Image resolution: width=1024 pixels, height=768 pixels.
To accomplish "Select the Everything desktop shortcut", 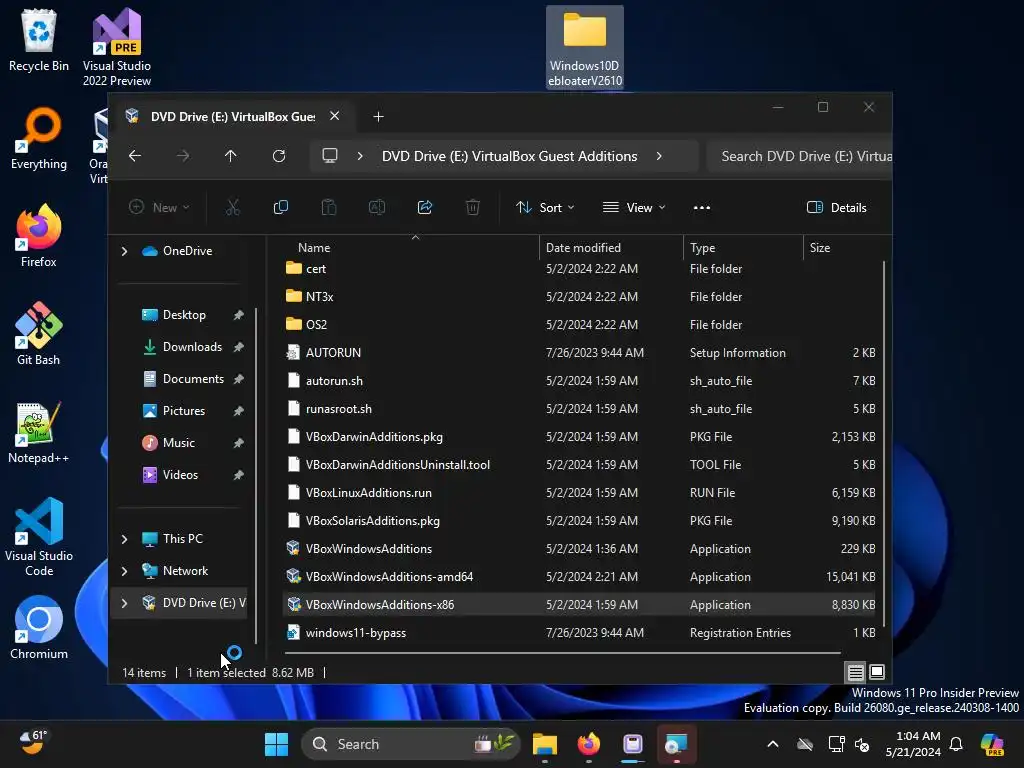I will (39, 138).
